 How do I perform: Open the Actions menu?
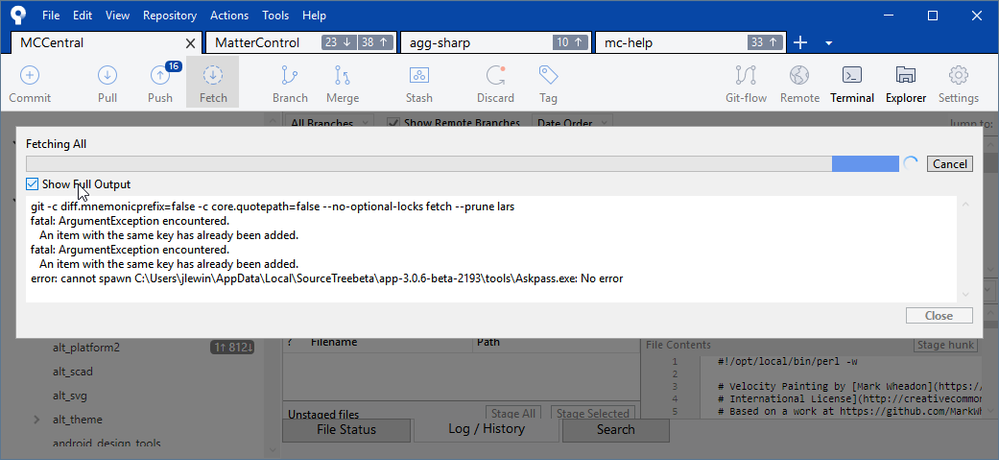pos(229,15)
